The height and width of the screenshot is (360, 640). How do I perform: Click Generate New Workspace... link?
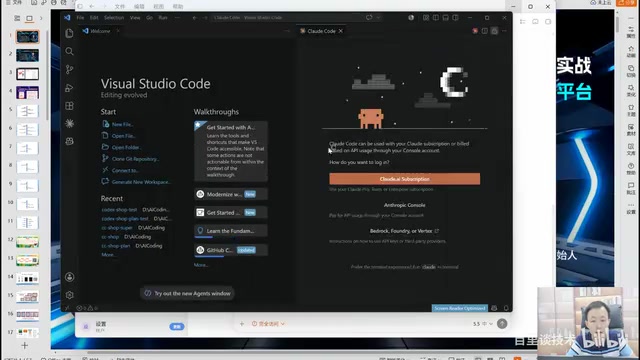pos(141,182)
